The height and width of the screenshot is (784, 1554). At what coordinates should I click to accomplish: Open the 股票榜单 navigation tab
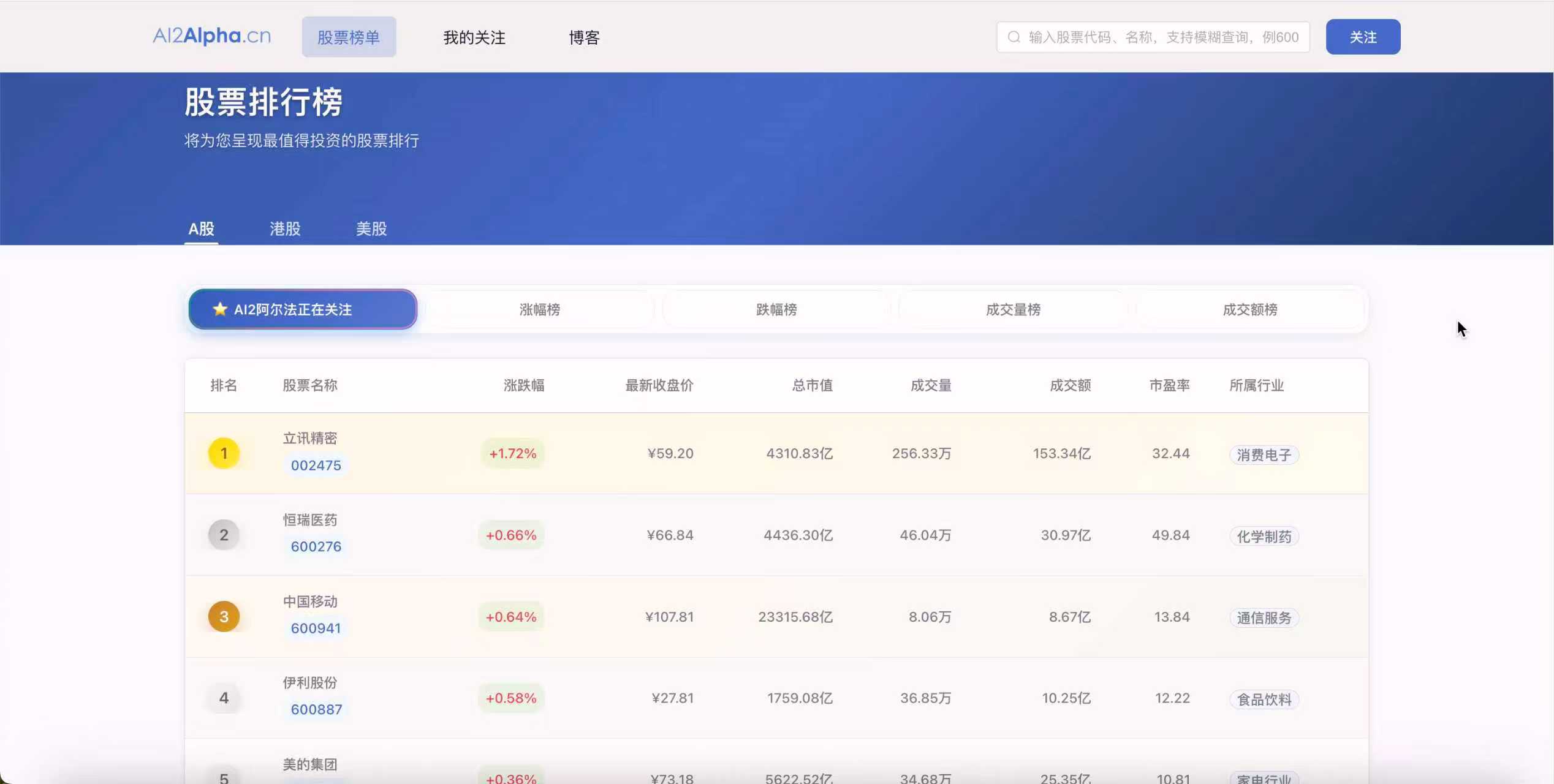tap(349, 37)
